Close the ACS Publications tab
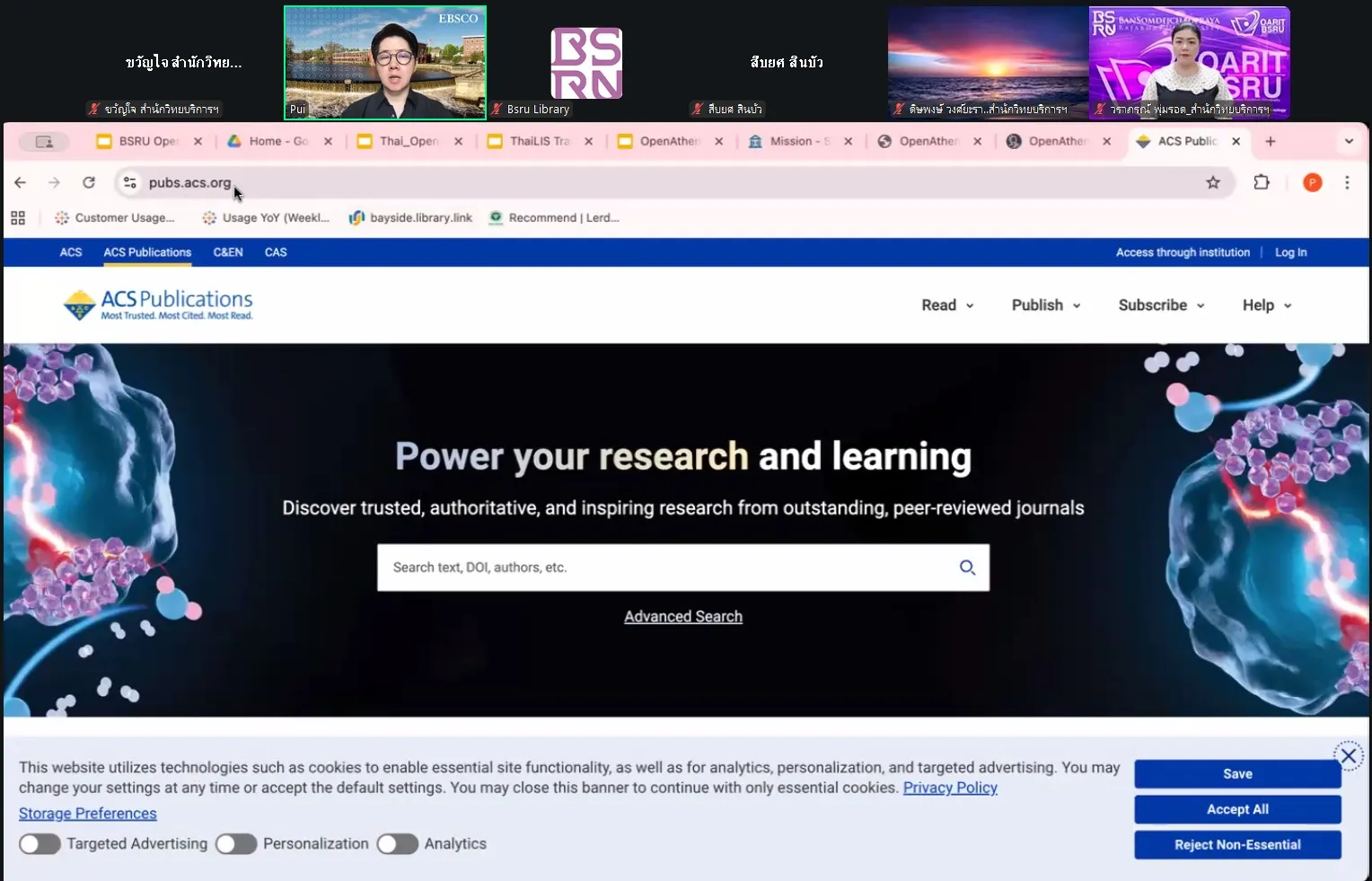The width and height of the screenshot is (1372, 881). [x=1236, y=142]
